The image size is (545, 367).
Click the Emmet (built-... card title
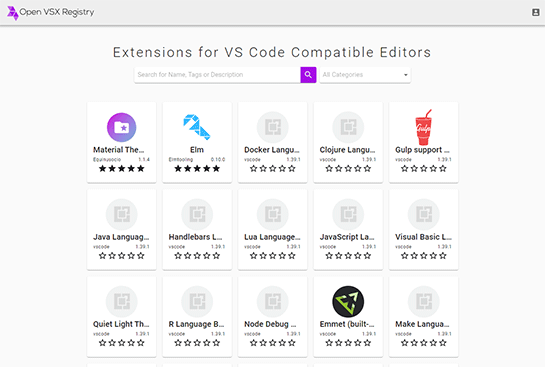coord(347,324)
